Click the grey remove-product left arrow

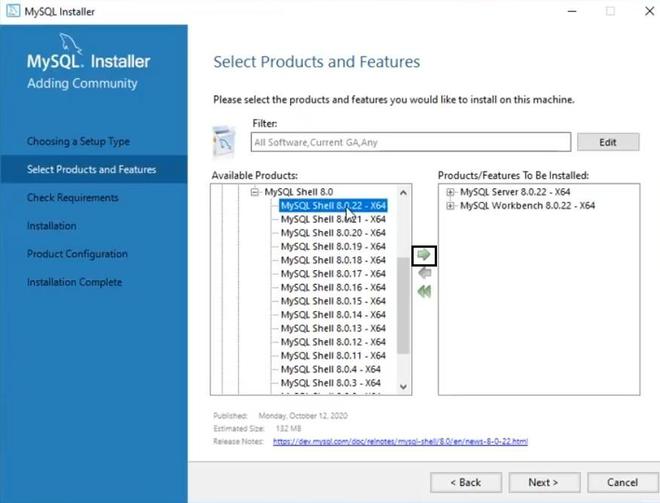(x=424, y=273)
